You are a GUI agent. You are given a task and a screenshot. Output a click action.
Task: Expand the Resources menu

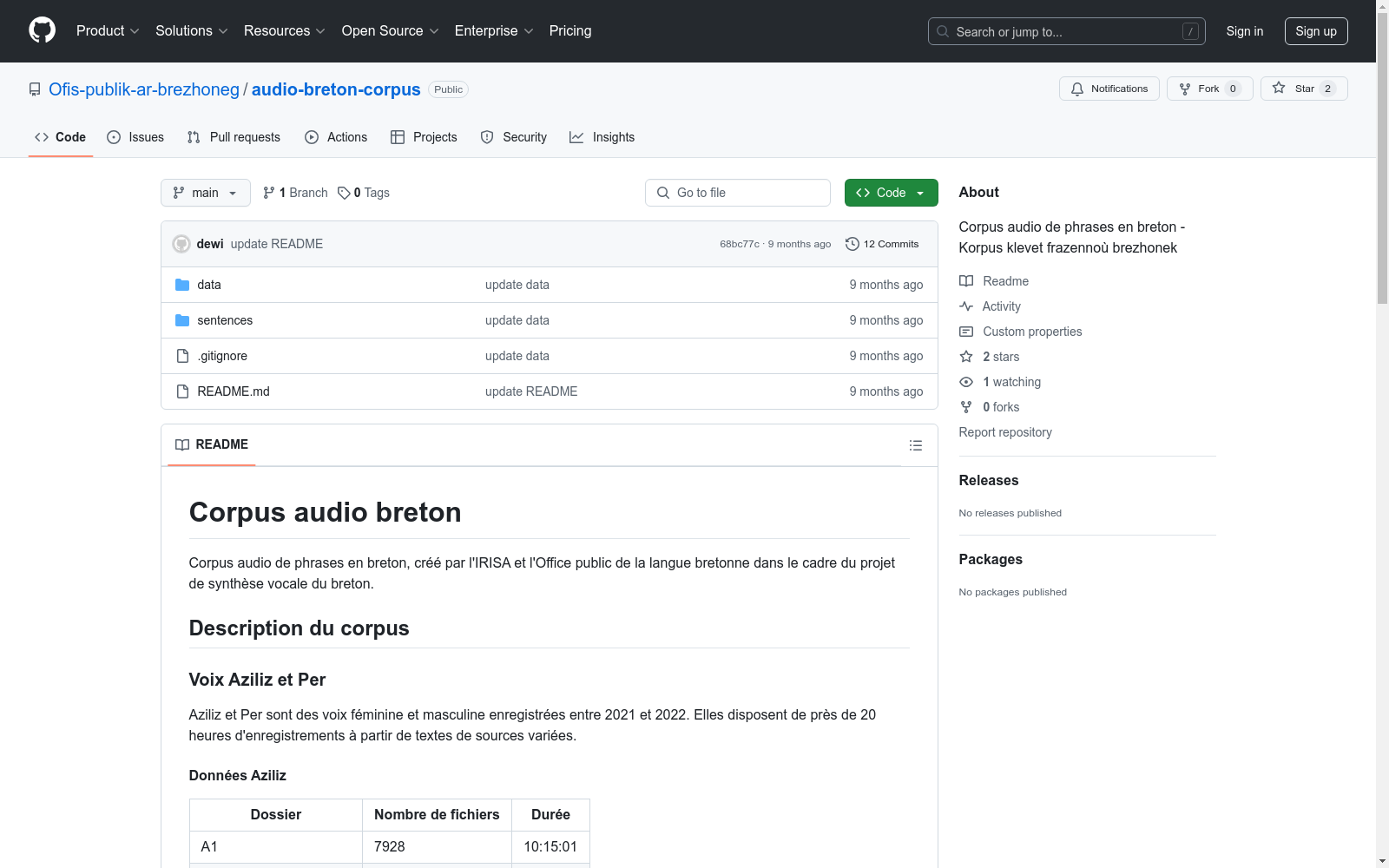[x=285, y=30]
